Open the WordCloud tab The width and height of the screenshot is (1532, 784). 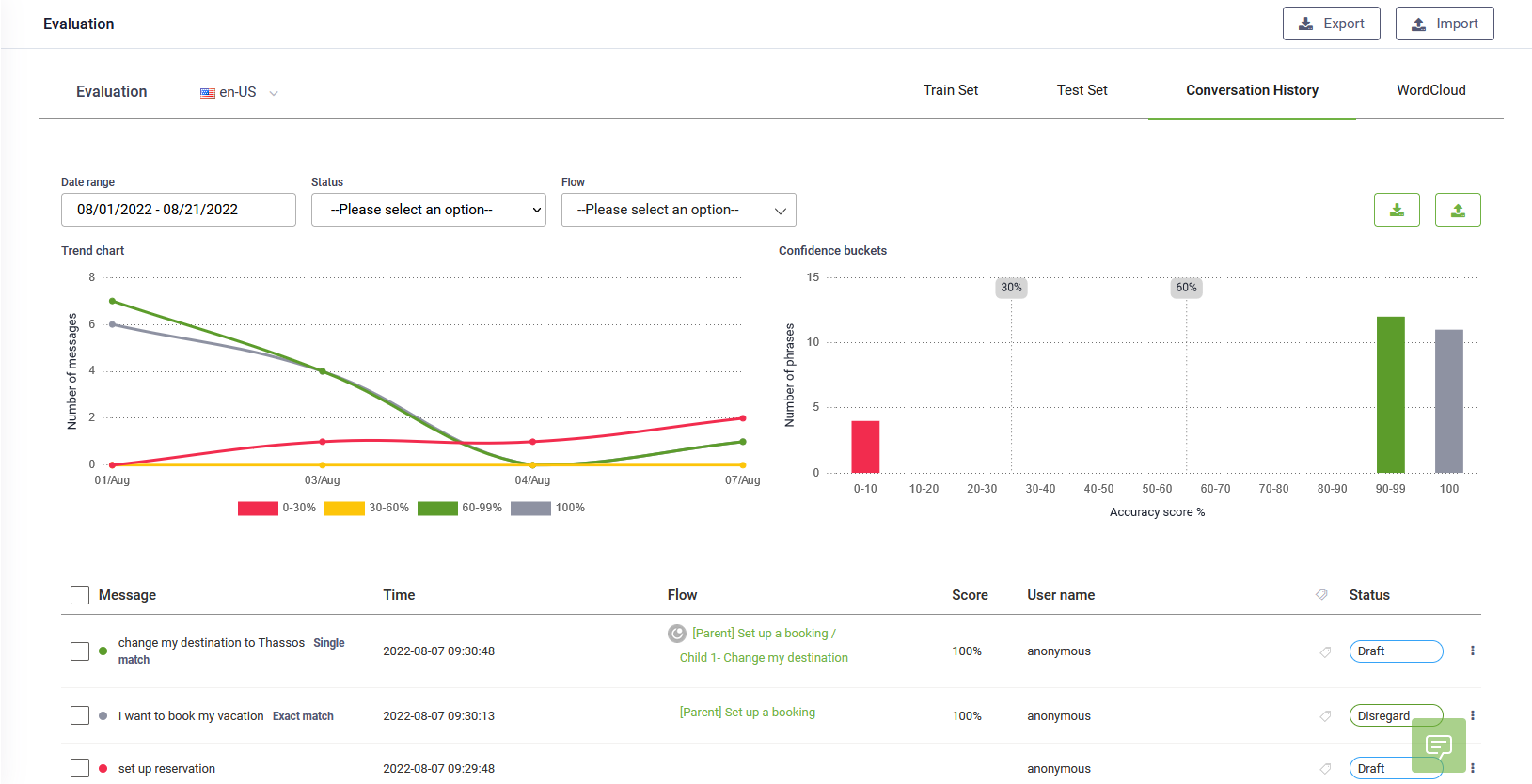[1430, 90]
